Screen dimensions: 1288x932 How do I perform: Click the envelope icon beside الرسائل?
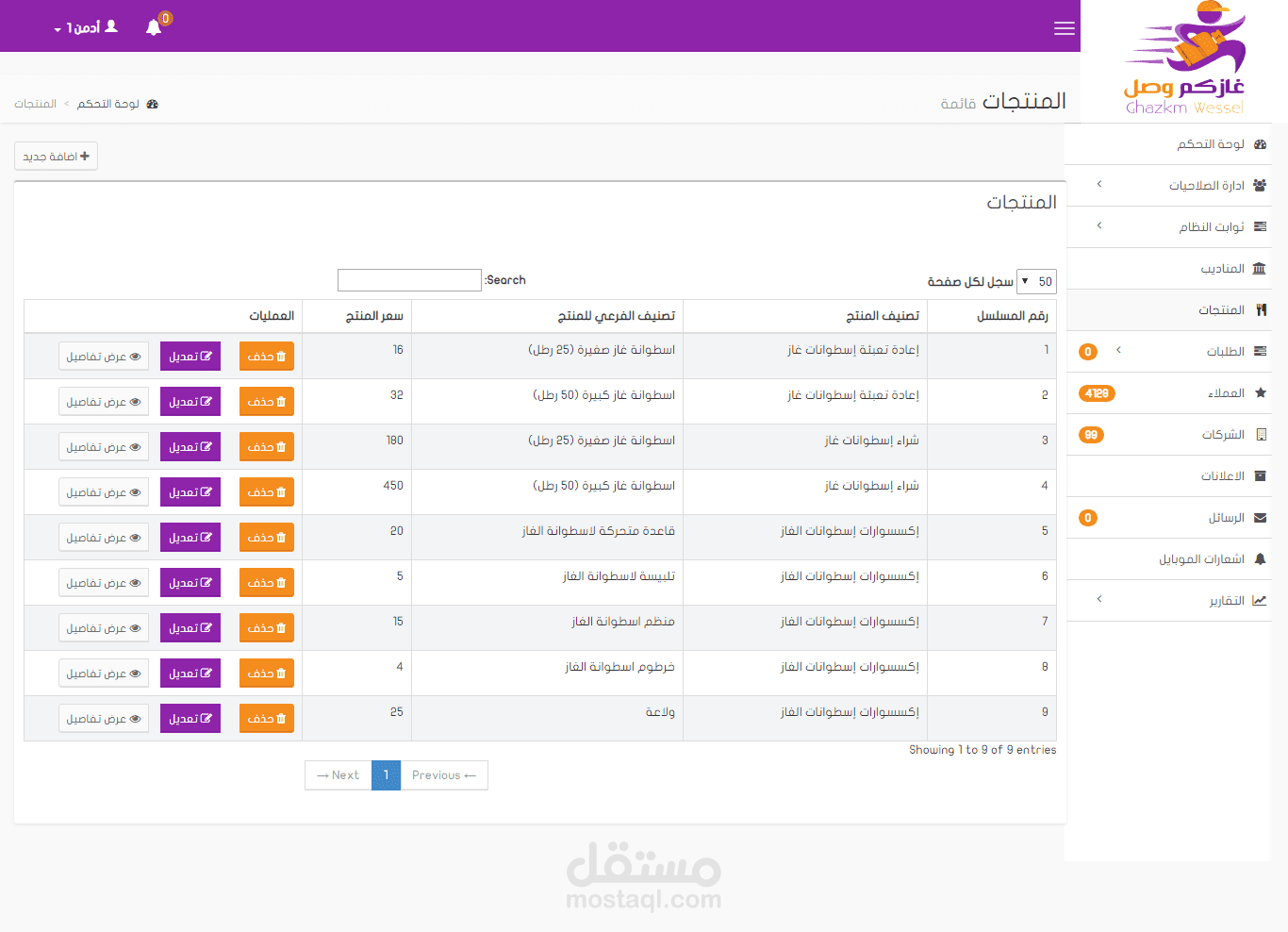(1261, 518)
